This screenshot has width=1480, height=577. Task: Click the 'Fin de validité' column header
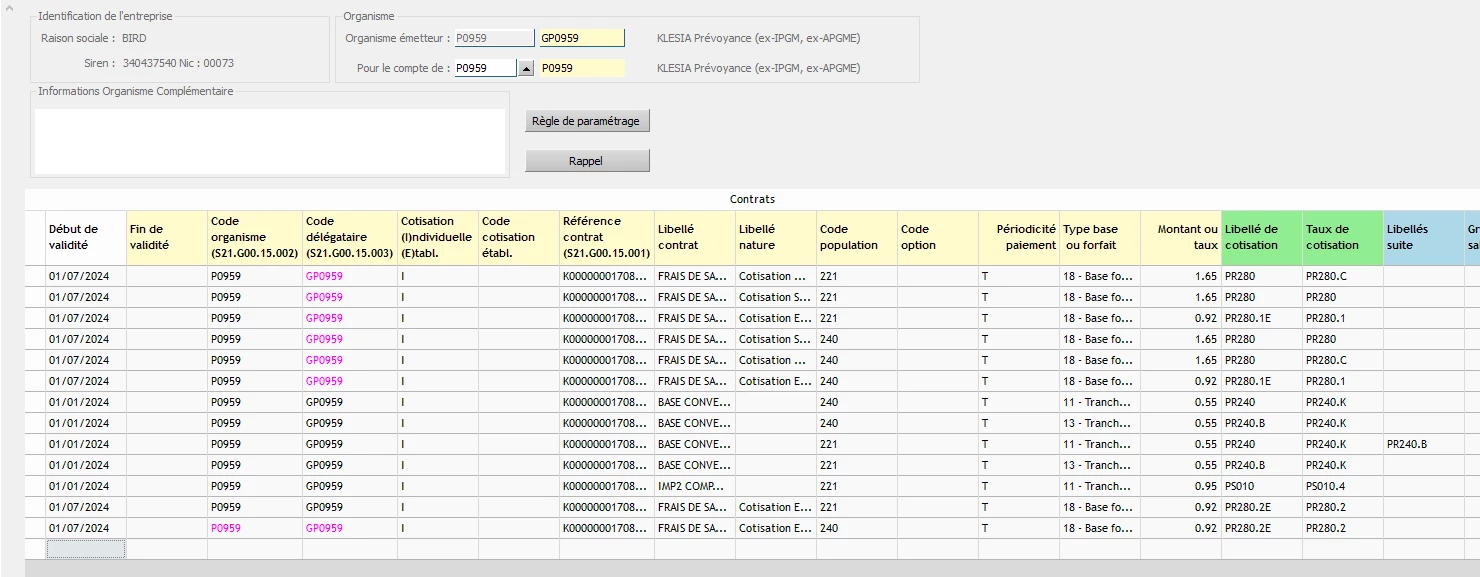point(167,237)
